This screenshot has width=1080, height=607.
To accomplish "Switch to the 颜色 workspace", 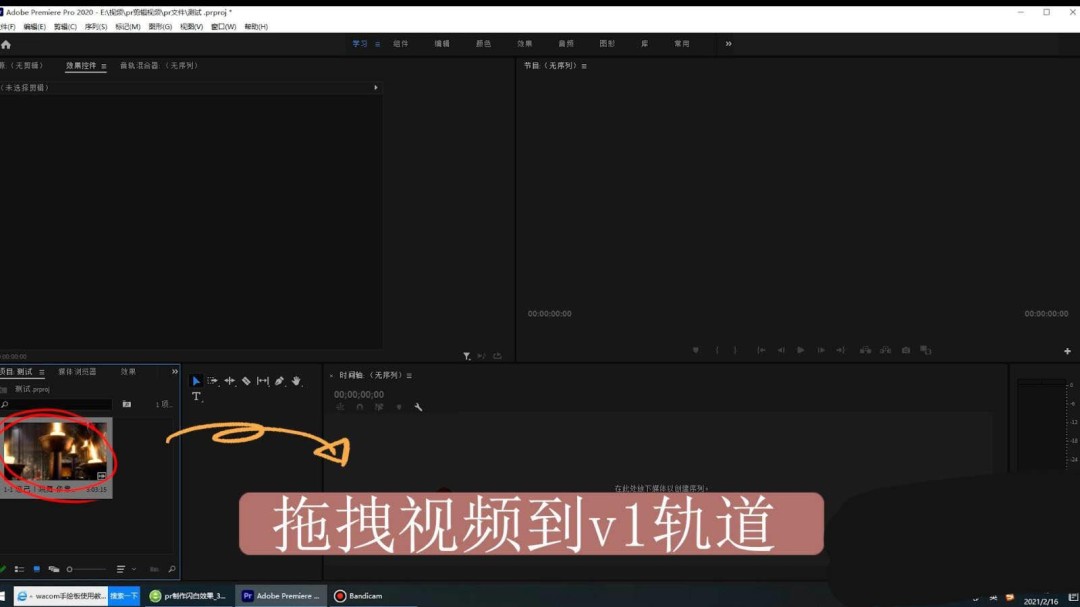I will (484, 44).
